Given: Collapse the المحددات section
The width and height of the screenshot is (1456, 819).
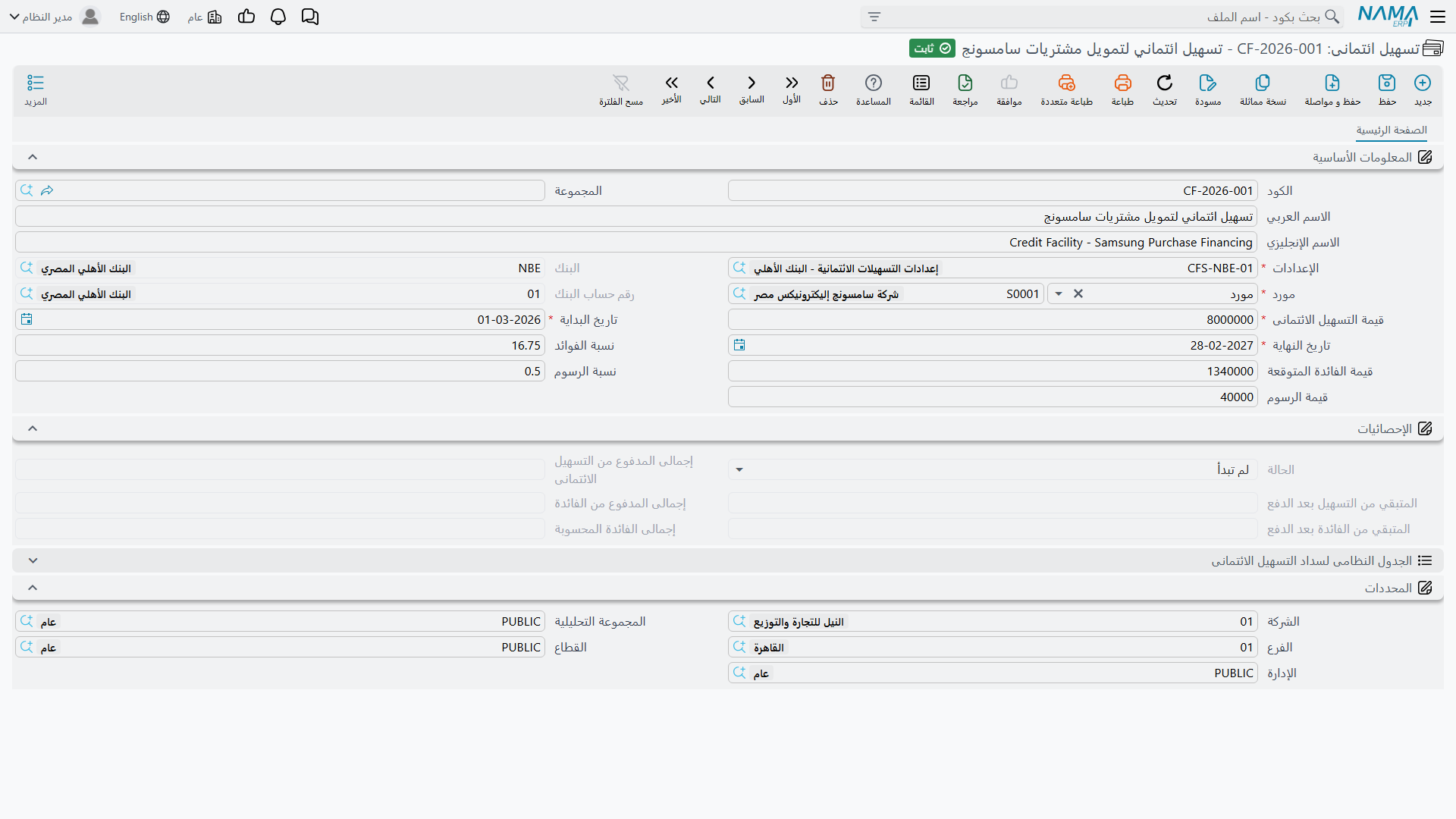Looking at the screenshot, I should click(x=33, y=588).
